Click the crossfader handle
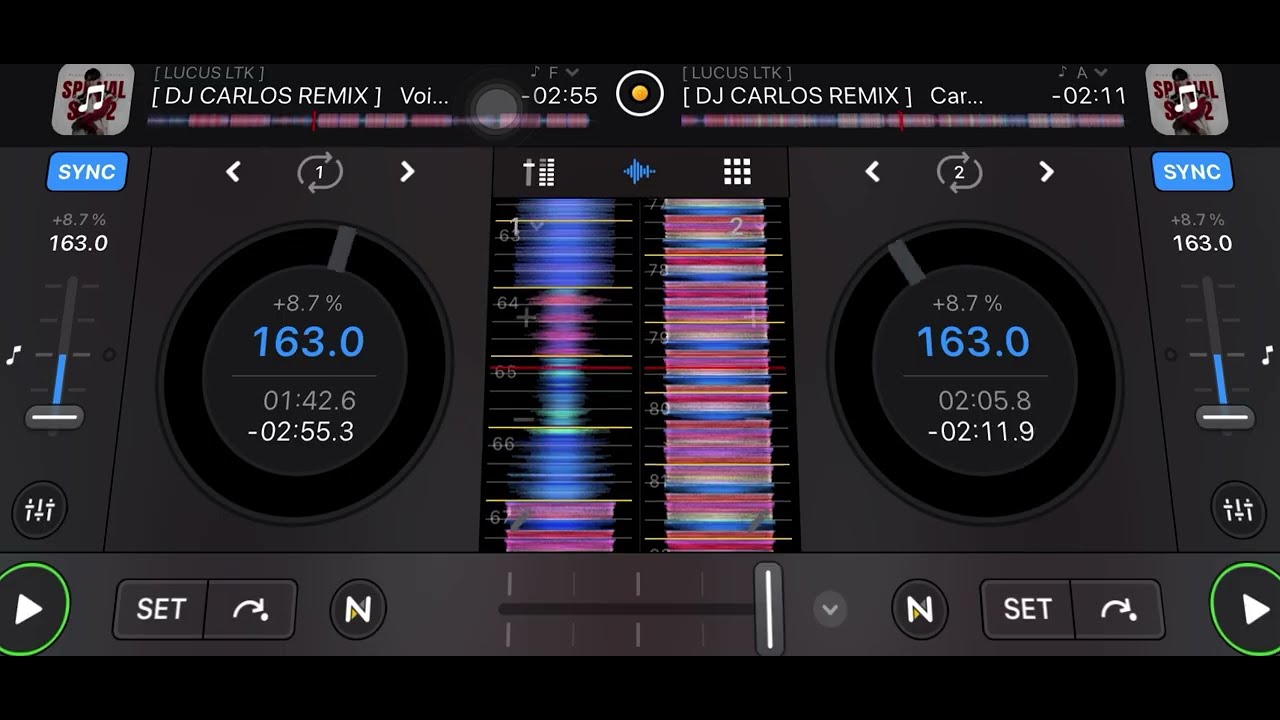 point(768,608)
